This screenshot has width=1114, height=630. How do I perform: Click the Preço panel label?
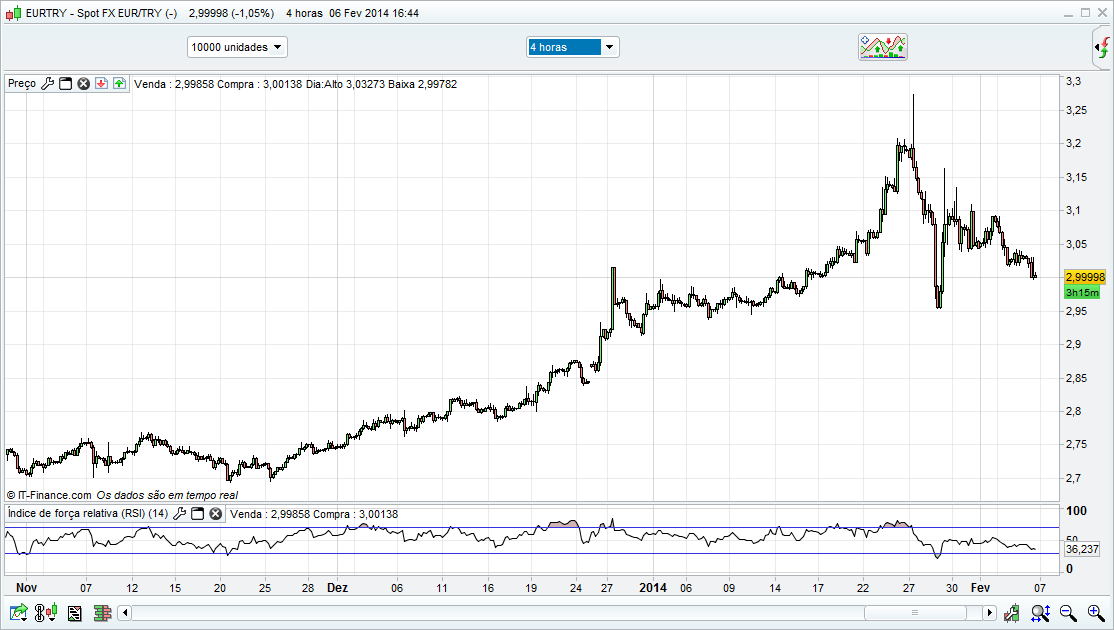21,84
